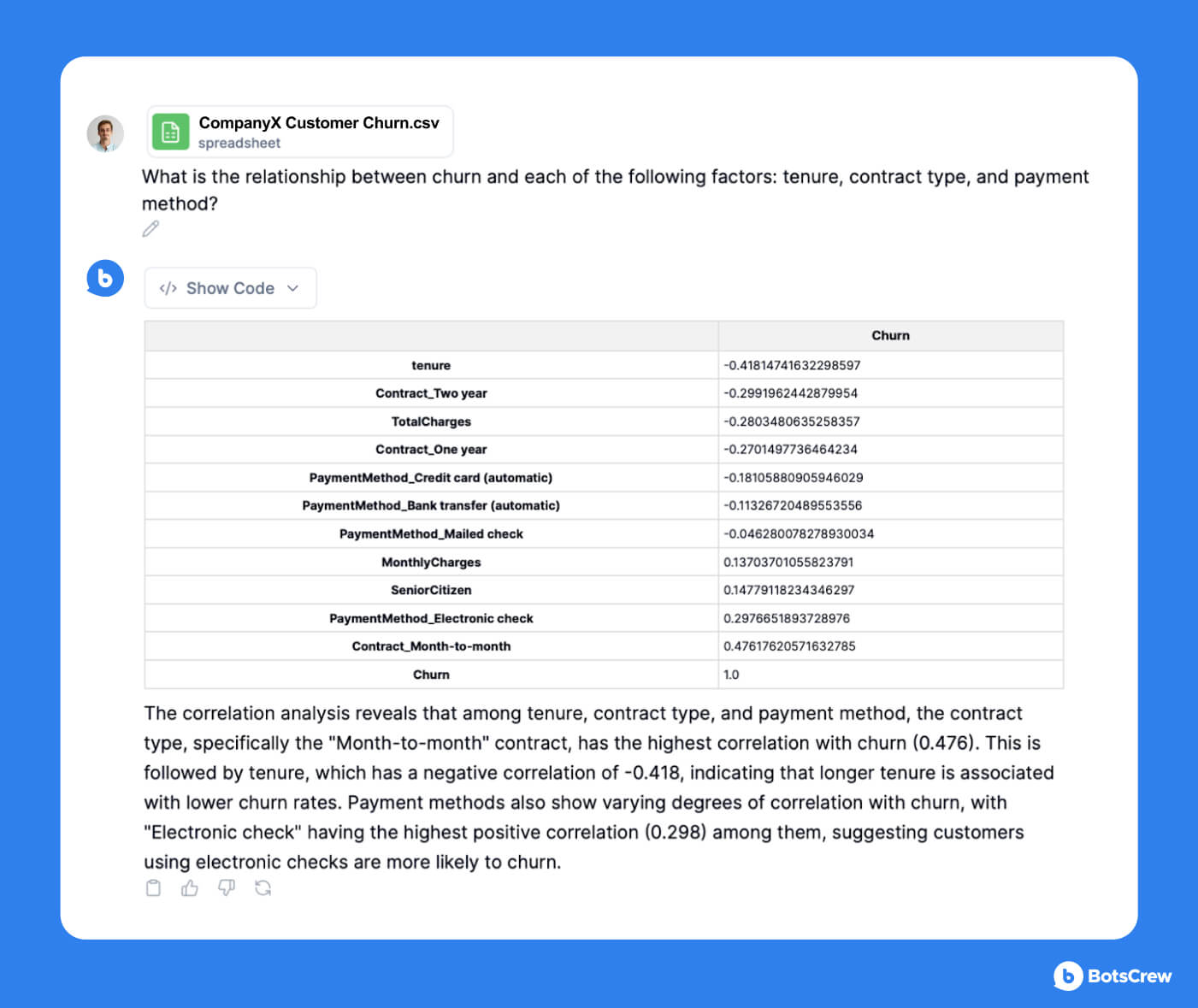Give a thumbs down to the response
Image resolution: width=1198 pixels, height=1008 pixels.
[227, 888]
